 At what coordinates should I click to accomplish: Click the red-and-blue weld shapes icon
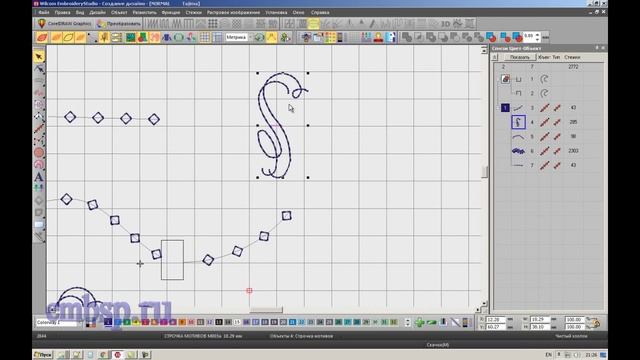491,38
